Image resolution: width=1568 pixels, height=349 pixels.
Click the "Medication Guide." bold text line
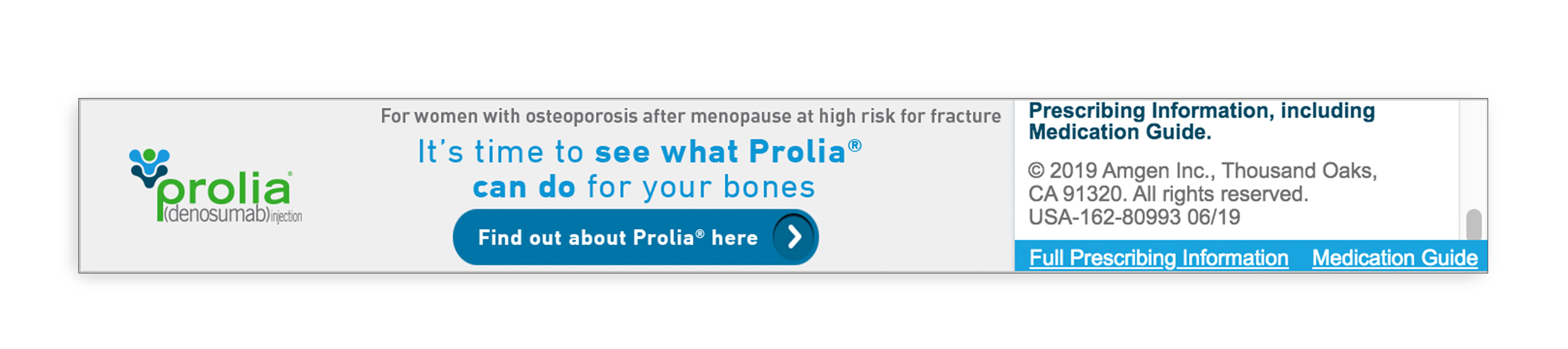point(1119,132)
